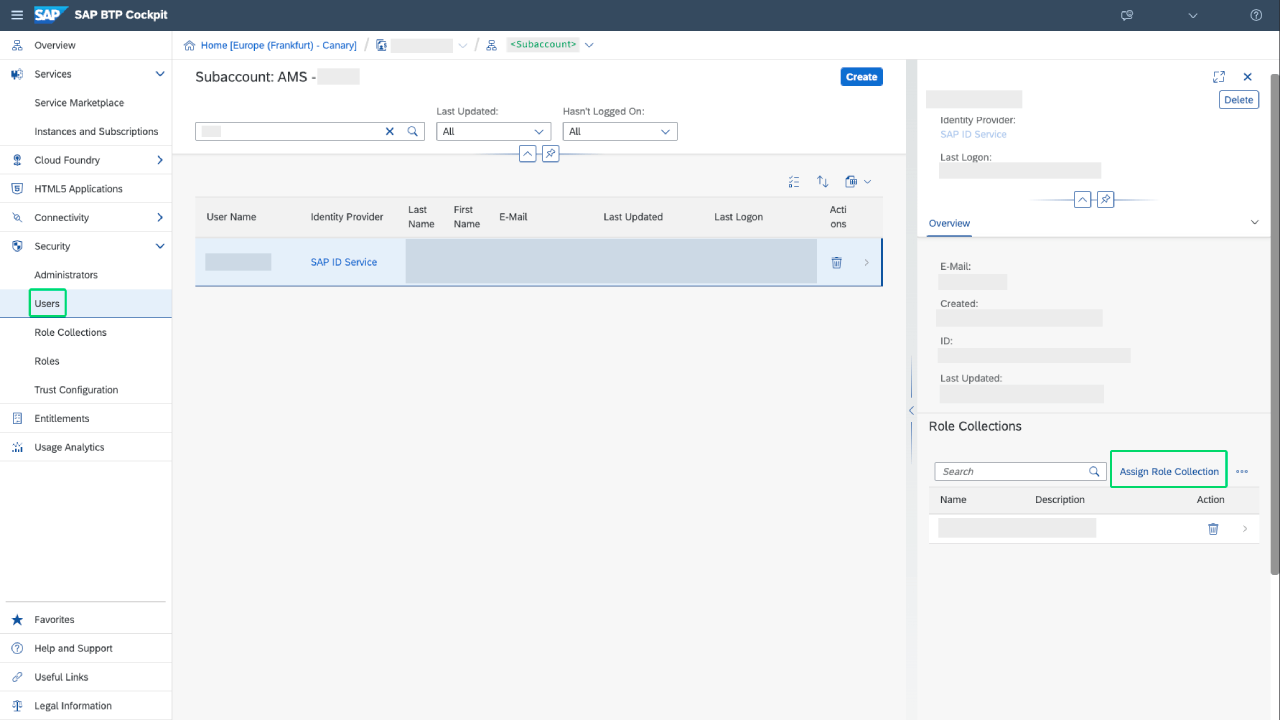Image resolution: width=1280 pixels, height=720 pixels.
Task: Click Assign Role Collection
Action: pos(1169,471)
